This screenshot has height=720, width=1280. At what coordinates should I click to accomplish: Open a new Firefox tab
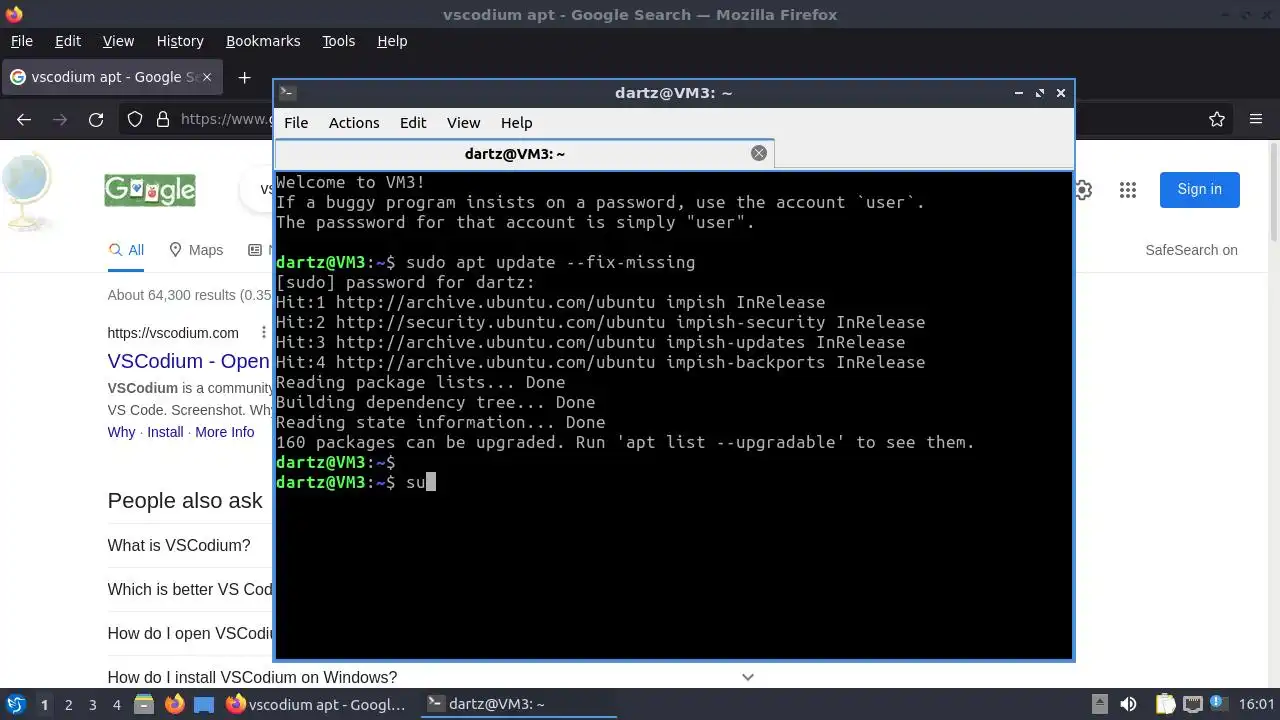point(244,77)
